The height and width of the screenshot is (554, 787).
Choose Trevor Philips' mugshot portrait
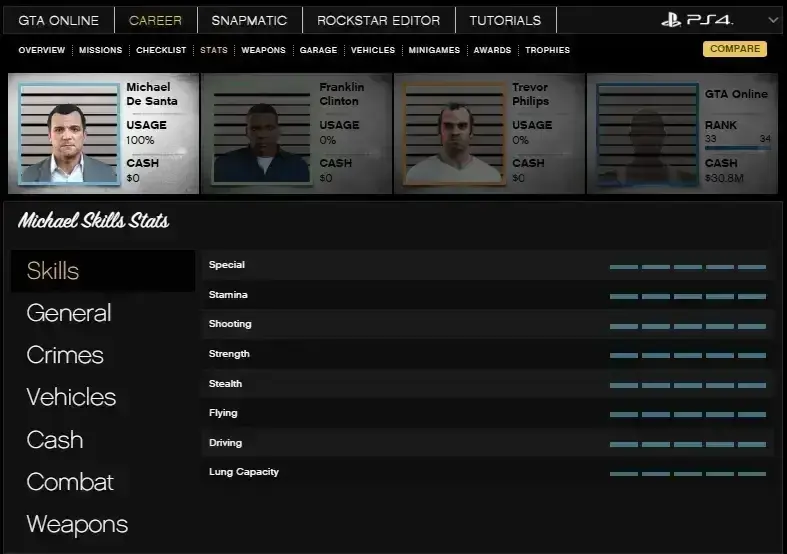click(452, 134)
